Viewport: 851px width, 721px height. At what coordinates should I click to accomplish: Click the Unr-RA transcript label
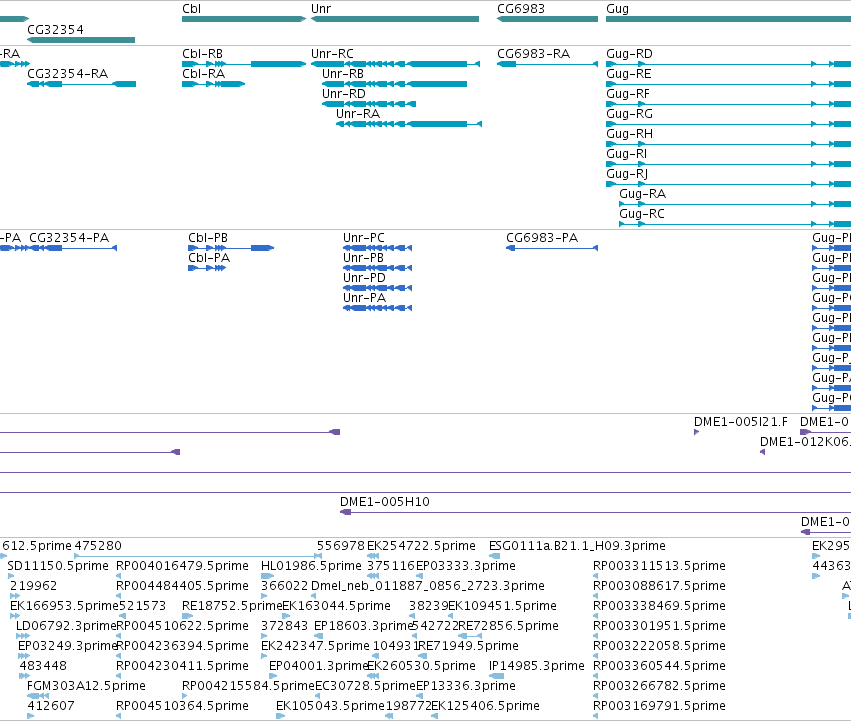tap(358, 114)
